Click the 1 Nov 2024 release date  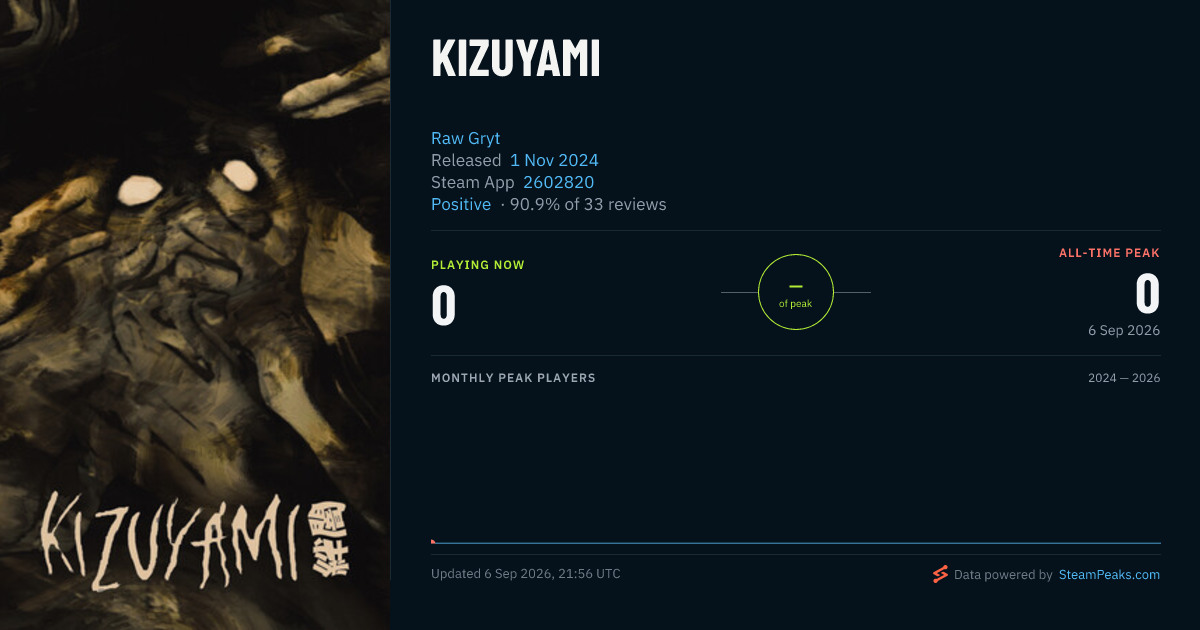(554, 160)
